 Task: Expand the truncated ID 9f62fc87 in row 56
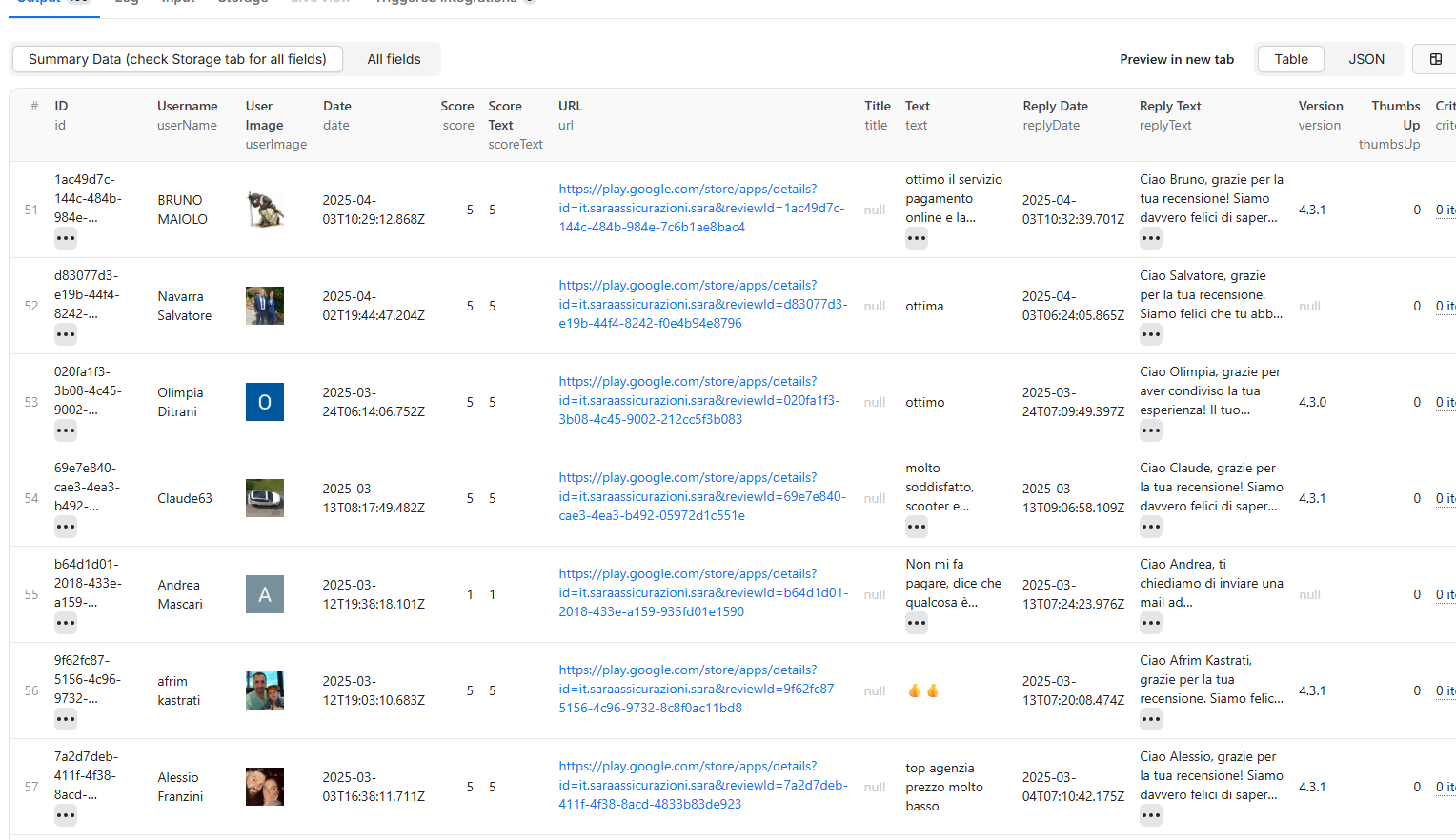66,719
